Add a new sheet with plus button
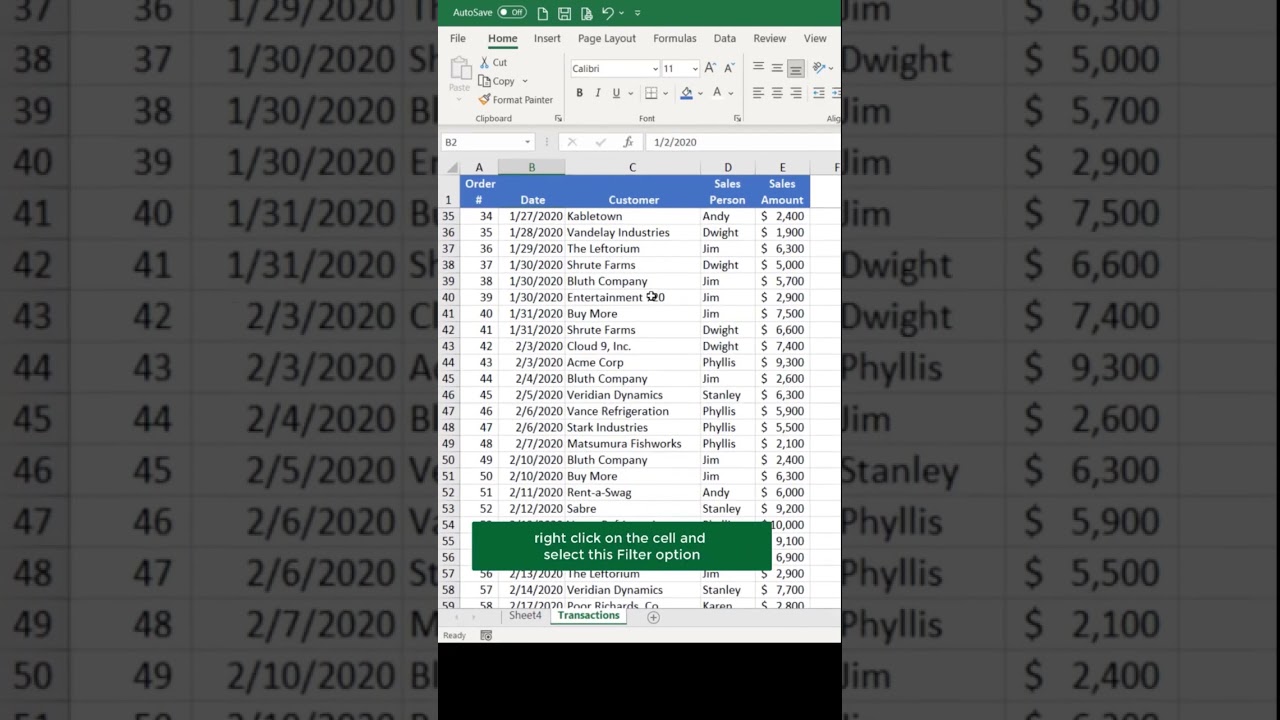This screenshot has width=1280, height=720. [x=653, y=617]
